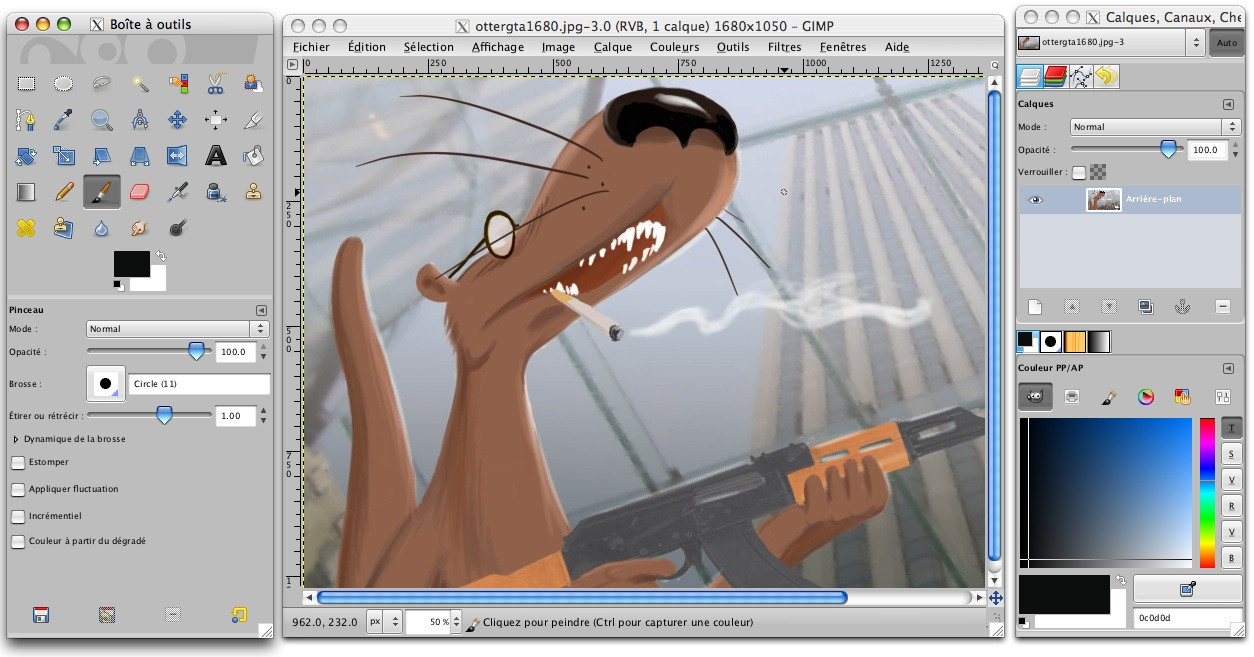Open the layer Mode dropdown in Calques
Image resolution: width=1254 pixels, height=657 pixels.
click(1150, 126)
